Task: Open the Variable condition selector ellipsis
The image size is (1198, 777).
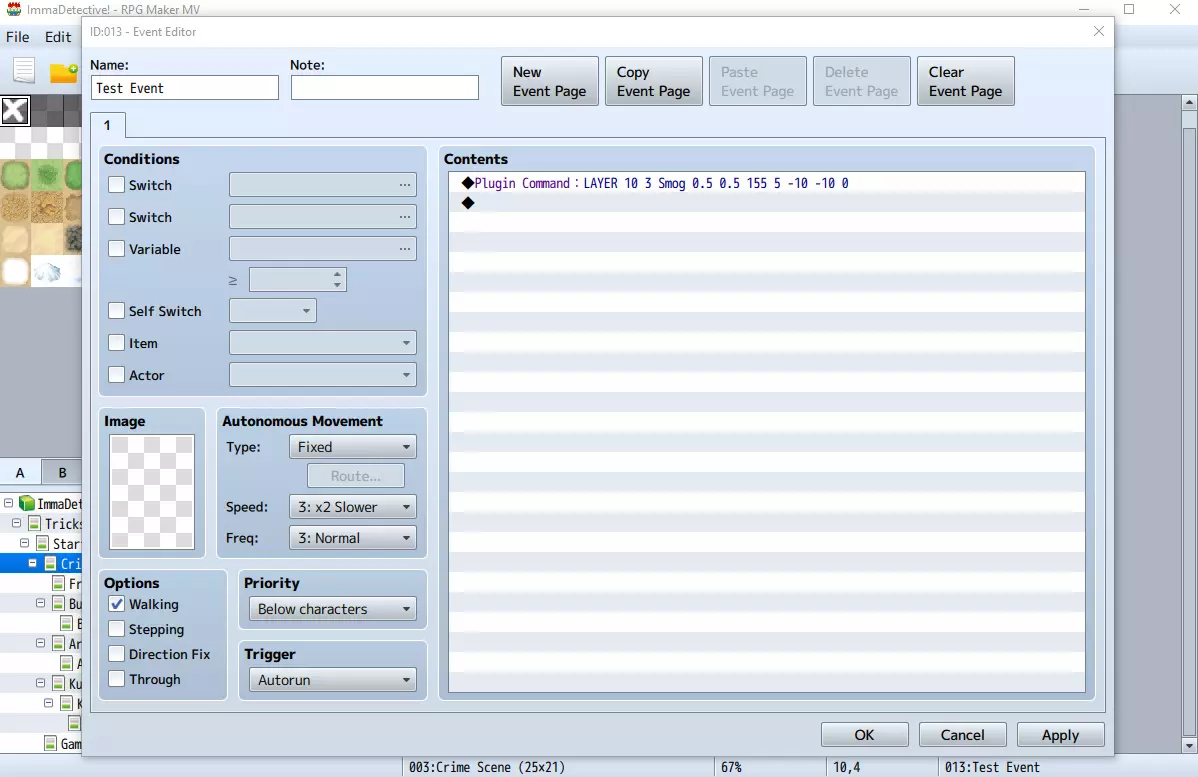Action: (404, 249)
